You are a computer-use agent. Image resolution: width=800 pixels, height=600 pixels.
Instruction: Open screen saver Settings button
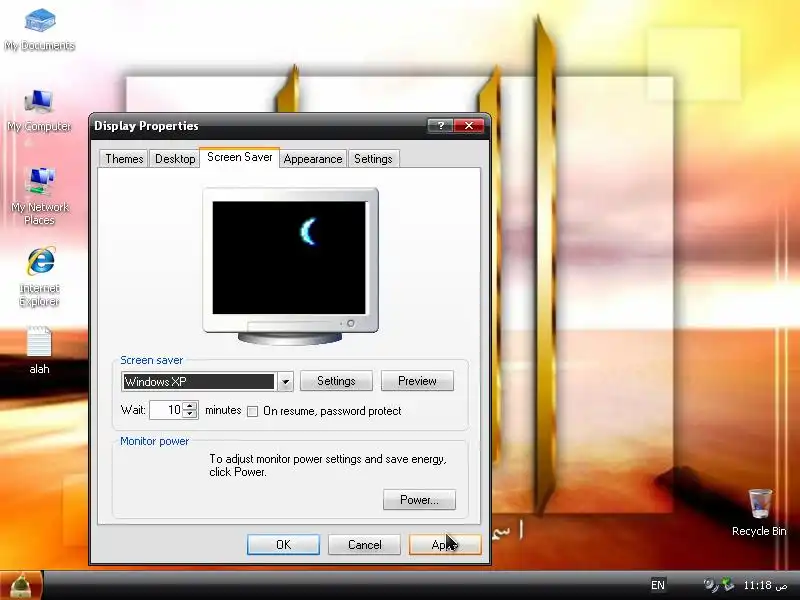pyautogui.click(x=336, y=381)
